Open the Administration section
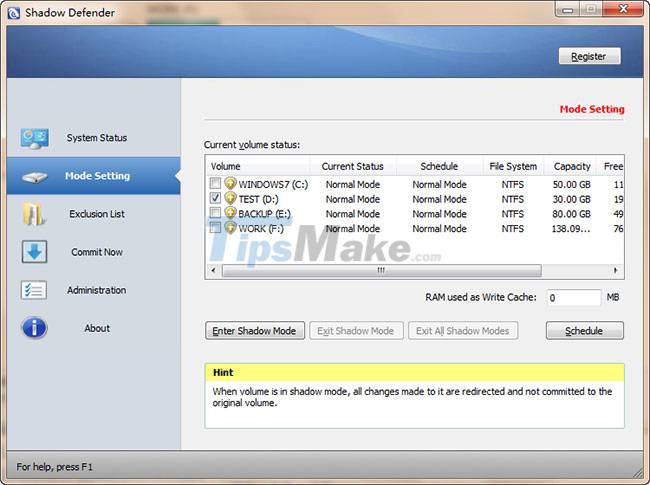 (x=94, y=290)
